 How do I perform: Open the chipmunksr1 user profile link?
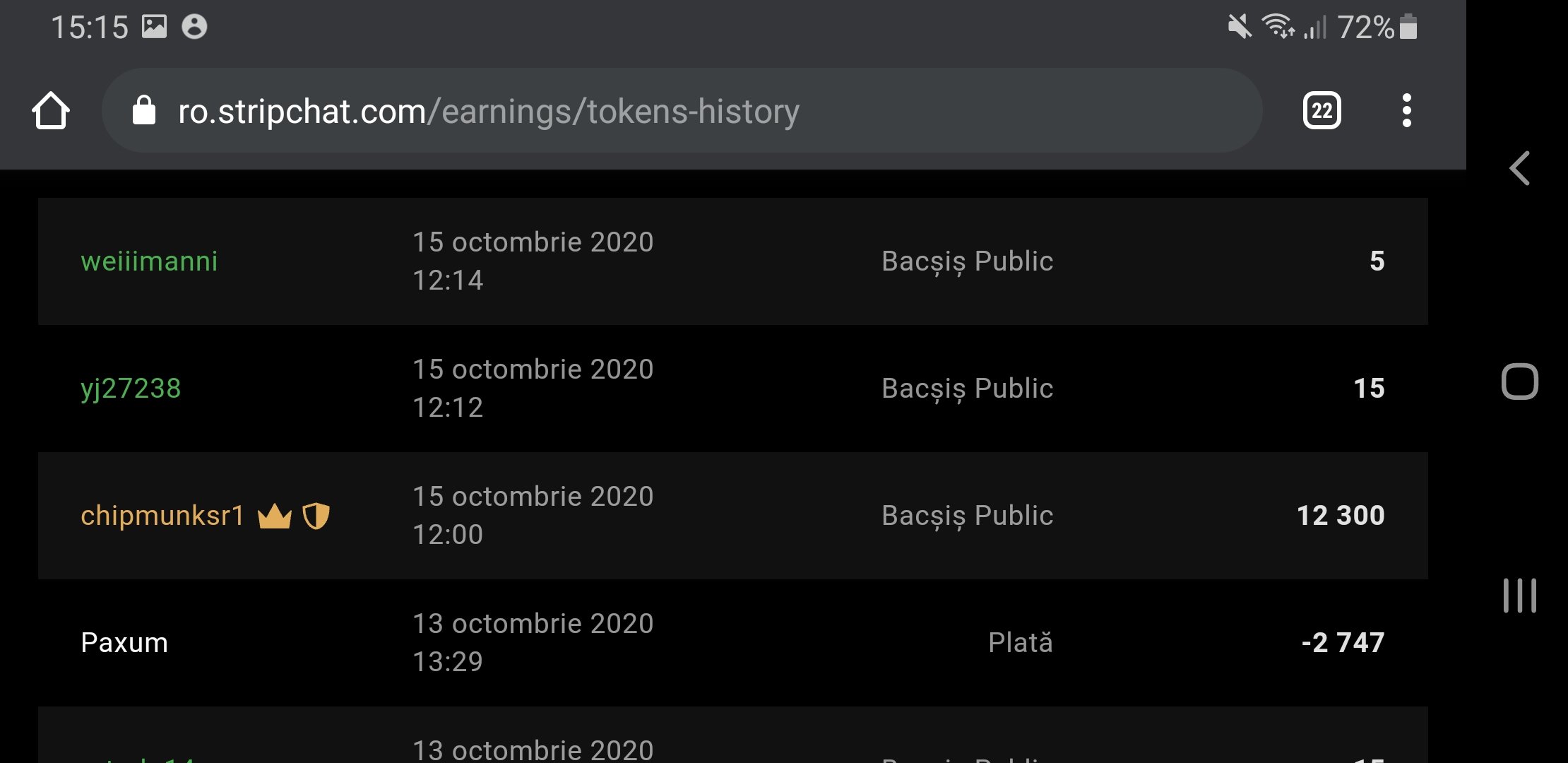tap(162, 516)
